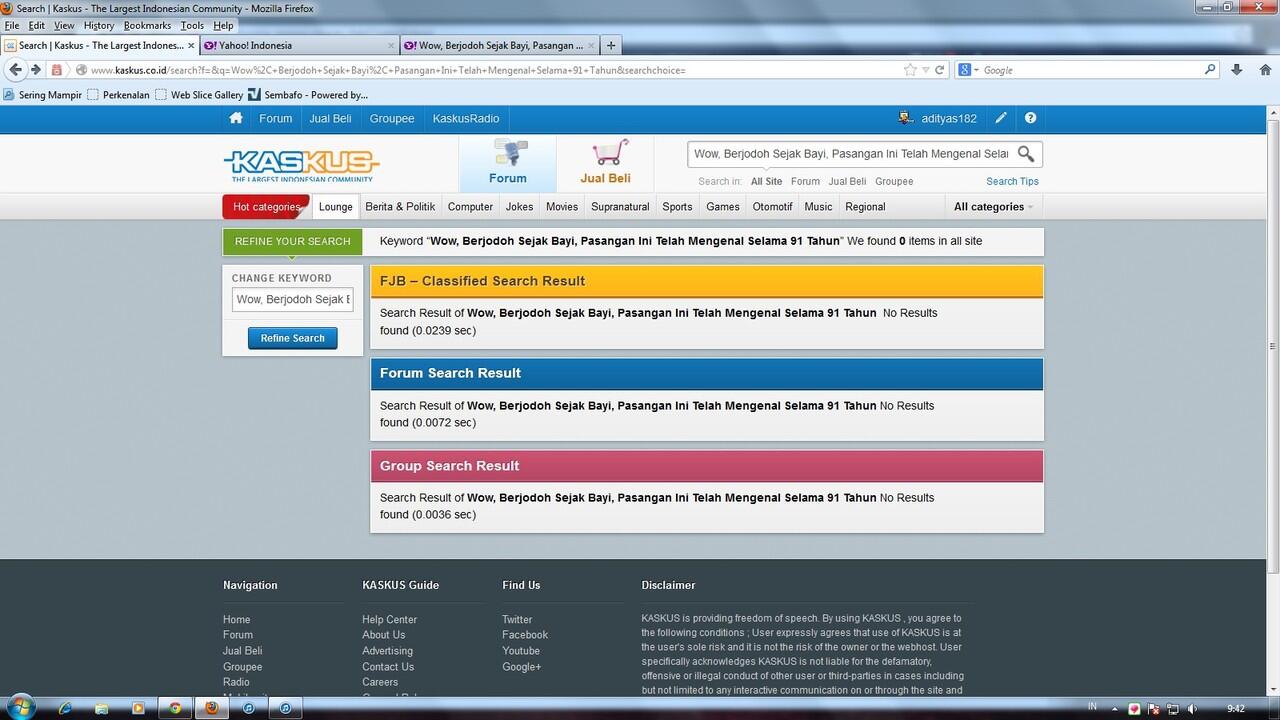Open the Jual Beli shopping cart section
This screenshot has height=720, width=1280.
pyautogui.click(x=606, y=162)
